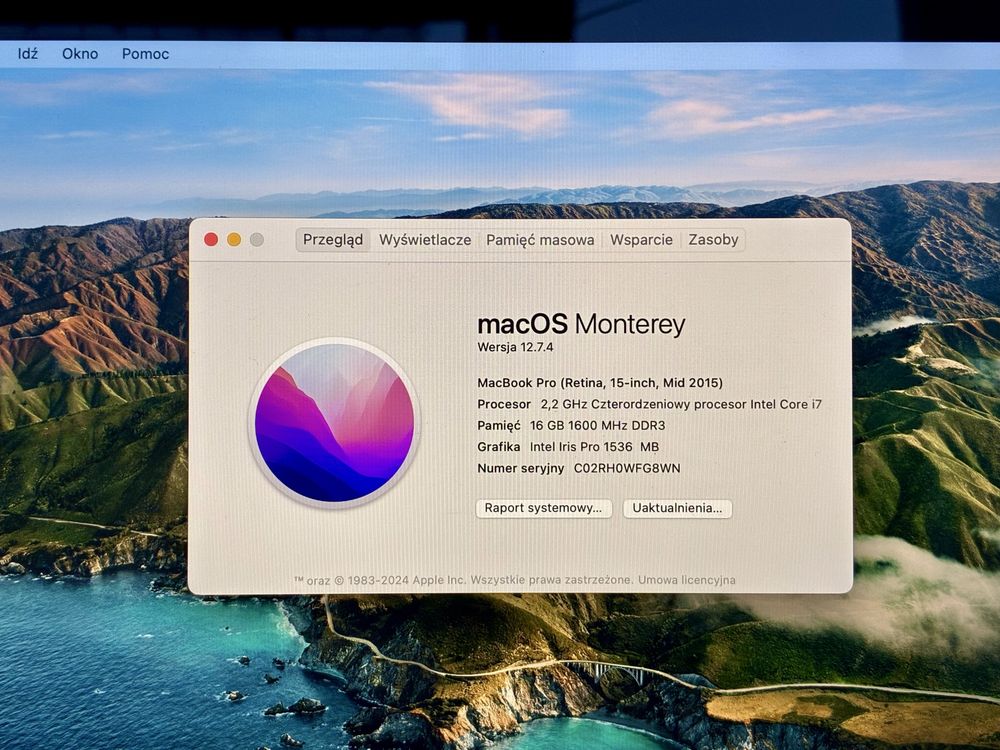Image resolution: width=1000 pixels, height=750 pixels.
Task: Close the About This Mac window
Action: 211,239
